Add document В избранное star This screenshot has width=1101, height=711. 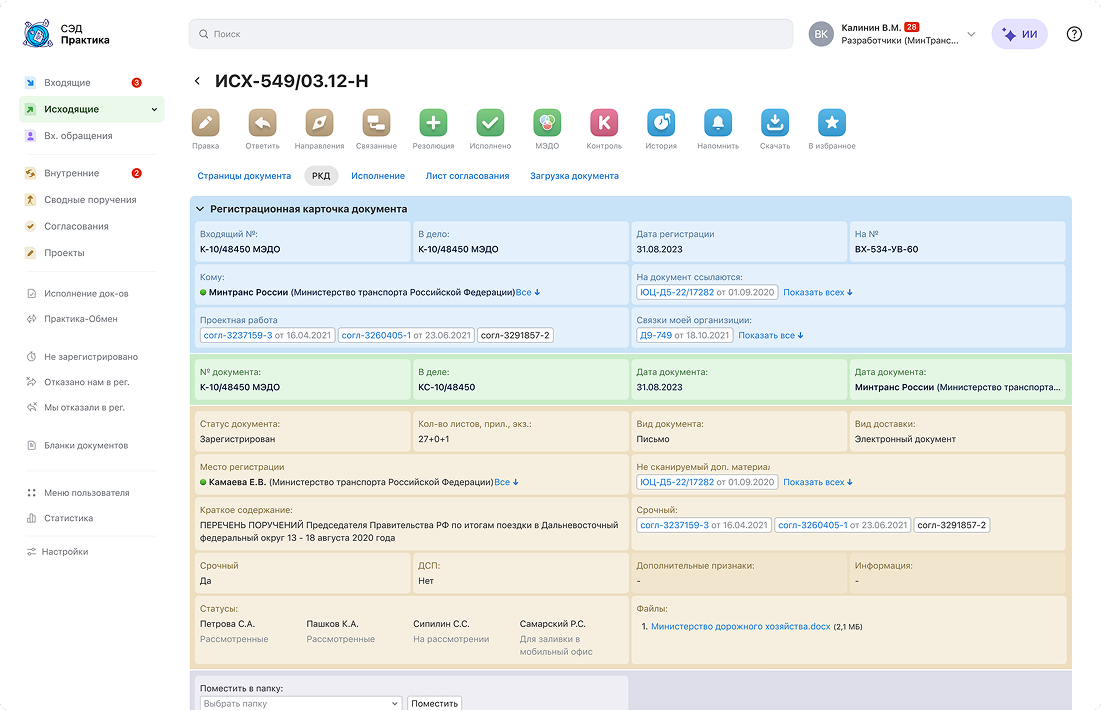[832, 123]
